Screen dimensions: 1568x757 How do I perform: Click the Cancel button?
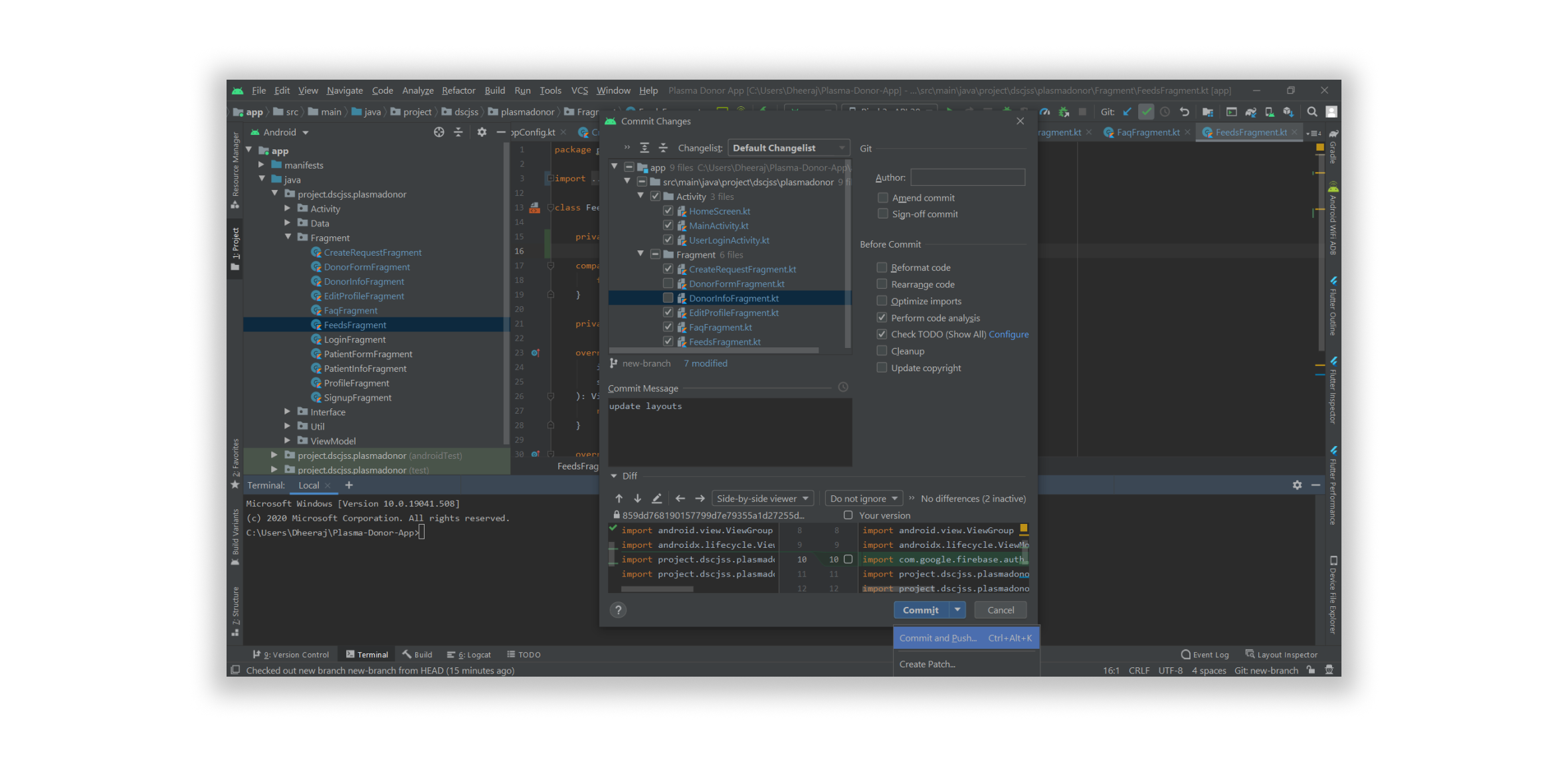pyautogui.click(x=1000, y=610)
